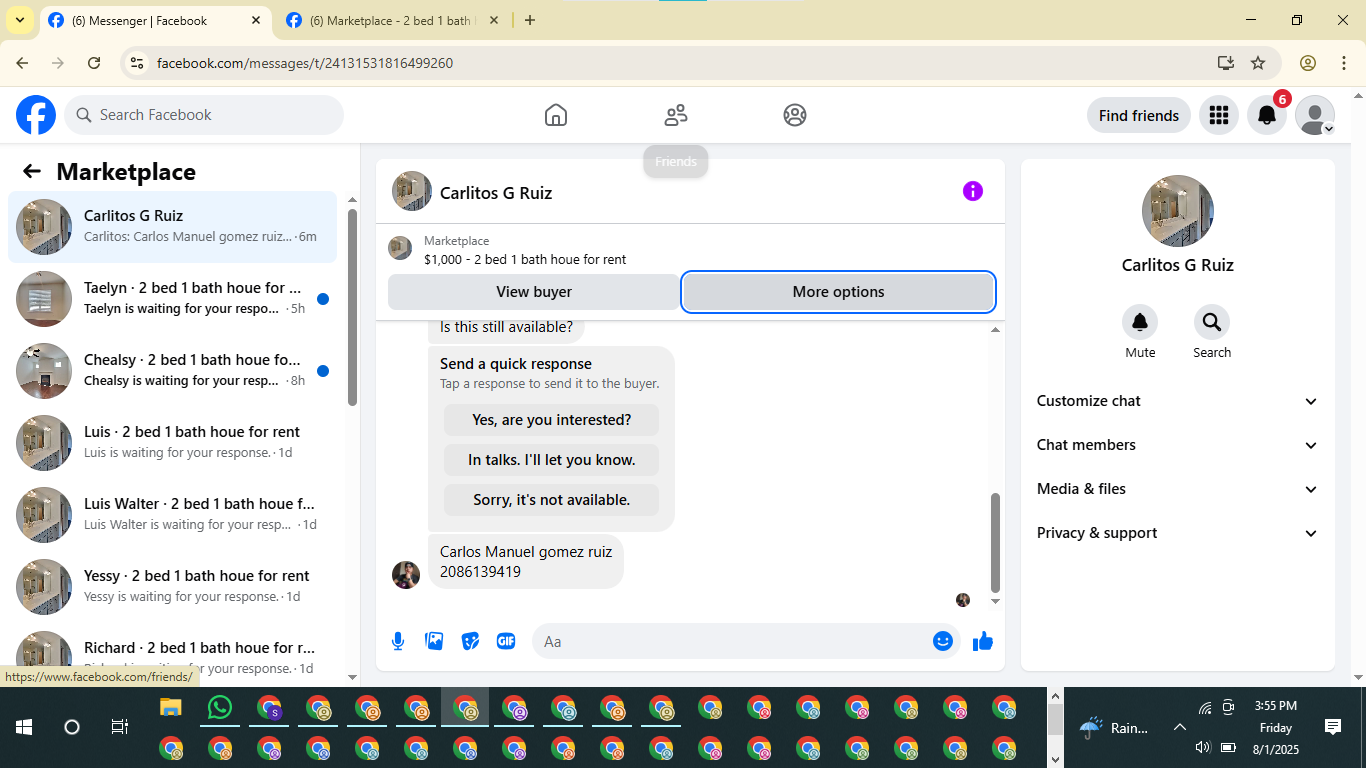Image resolution: width=1366 pixels, height=768 pixels.
Task: Open Taelyn's conversation in the list
Action: (173, 299)
